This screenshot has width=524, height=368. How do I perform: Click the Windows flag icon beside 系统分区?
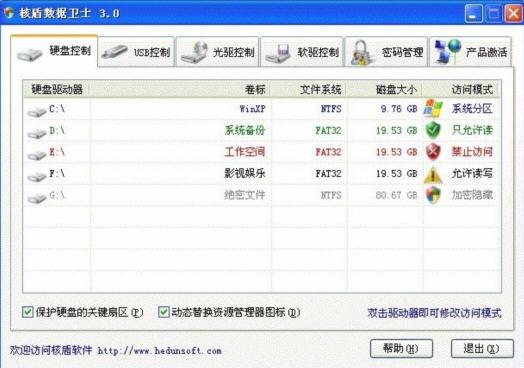tap(433, 109)
